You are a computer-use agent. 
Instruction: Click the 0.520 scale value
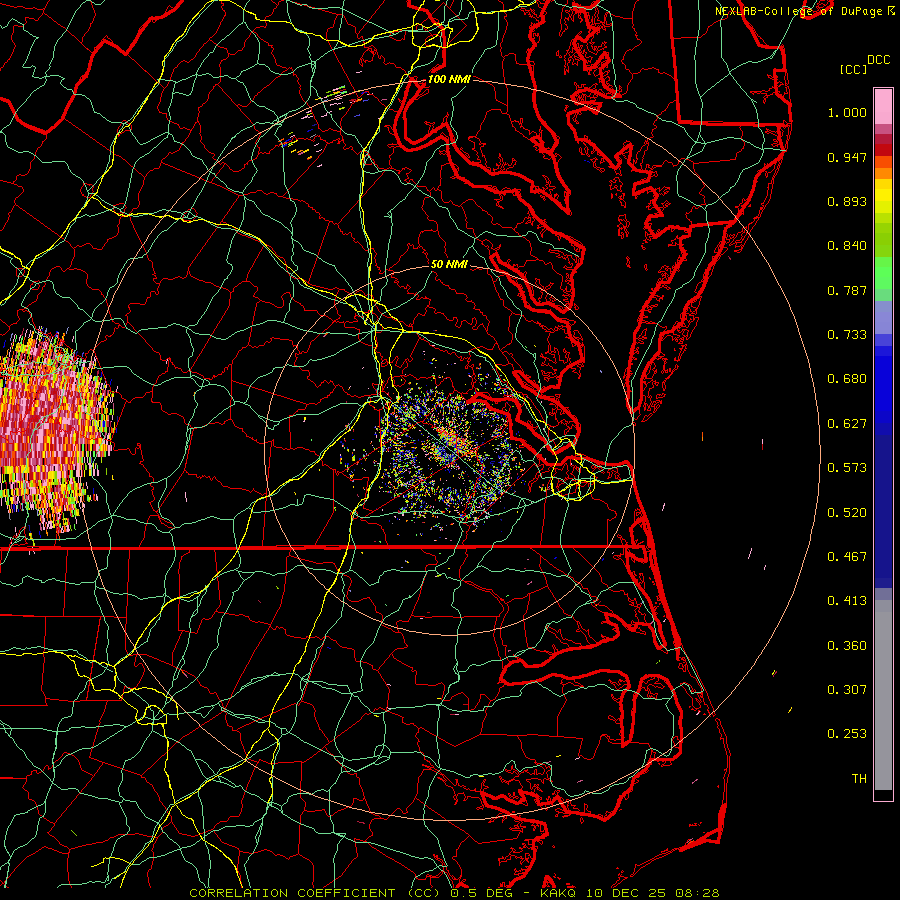(x=847, y=513)
